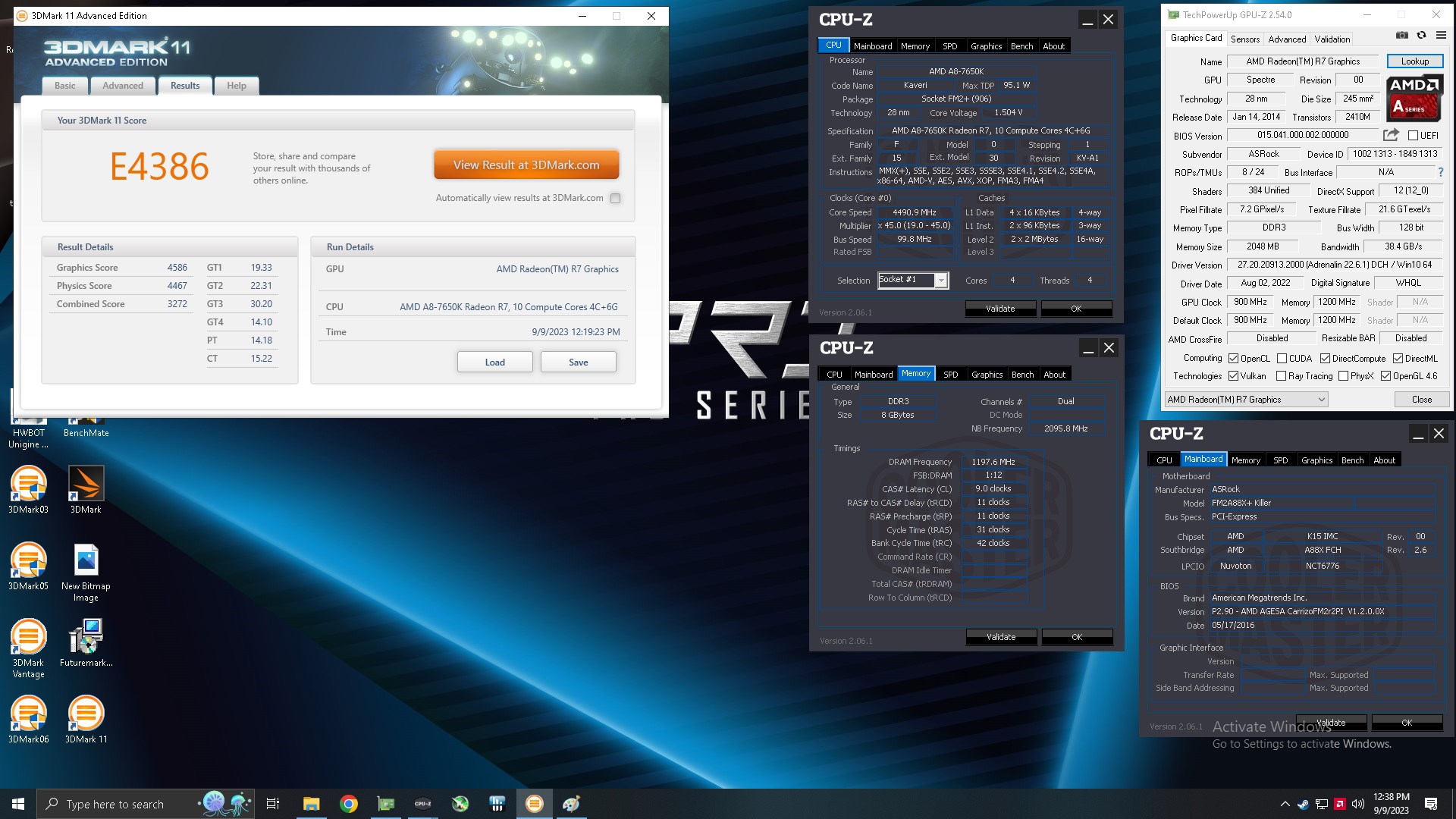Viewport: 1456px width, 819px height.
Task: Click the Close button in GPU-Z
Action: [1422, 400]
